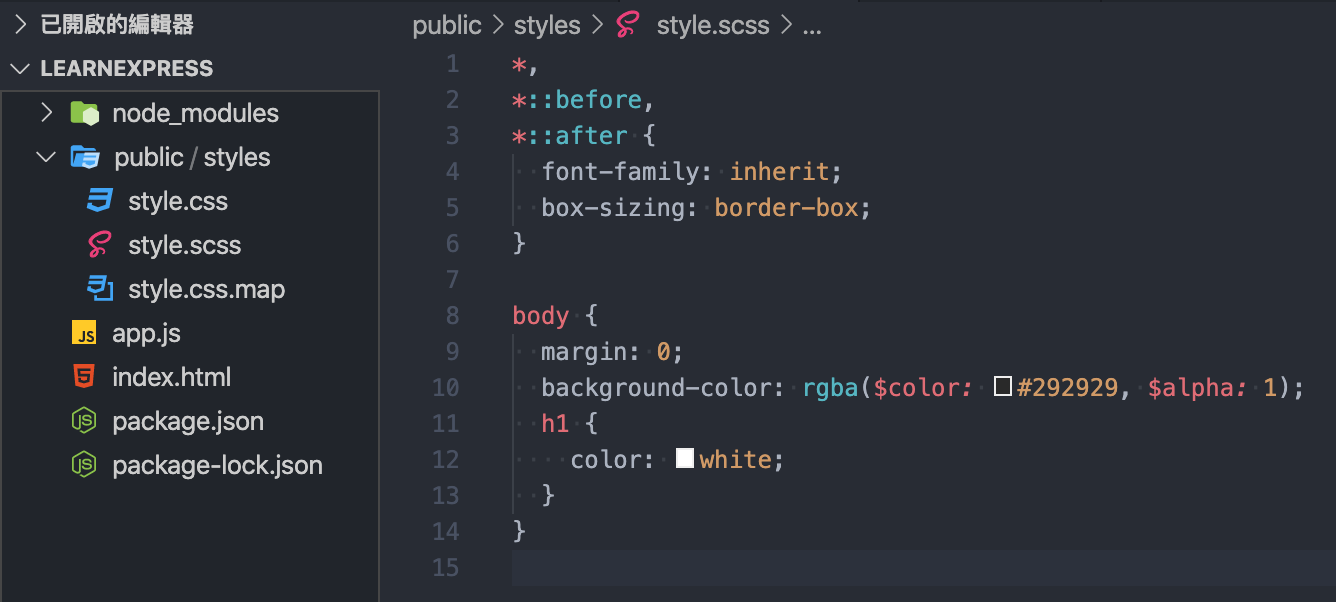The image size is (1336, 602).
Task: Click the Node icon beside package.json
Action: (x=84, y=421)
